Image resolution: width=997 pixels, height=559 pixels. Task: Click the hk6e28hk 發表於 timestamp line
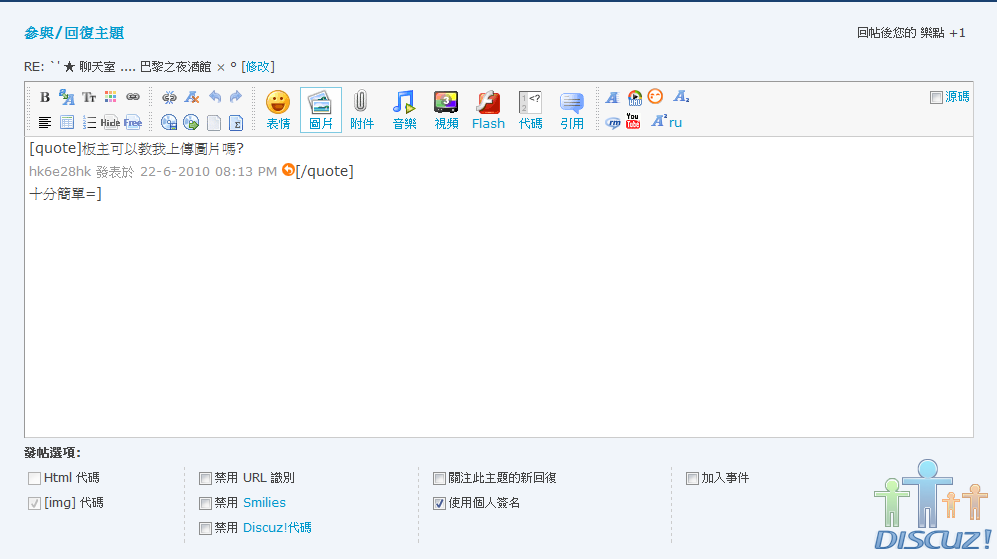coord(153,172)
